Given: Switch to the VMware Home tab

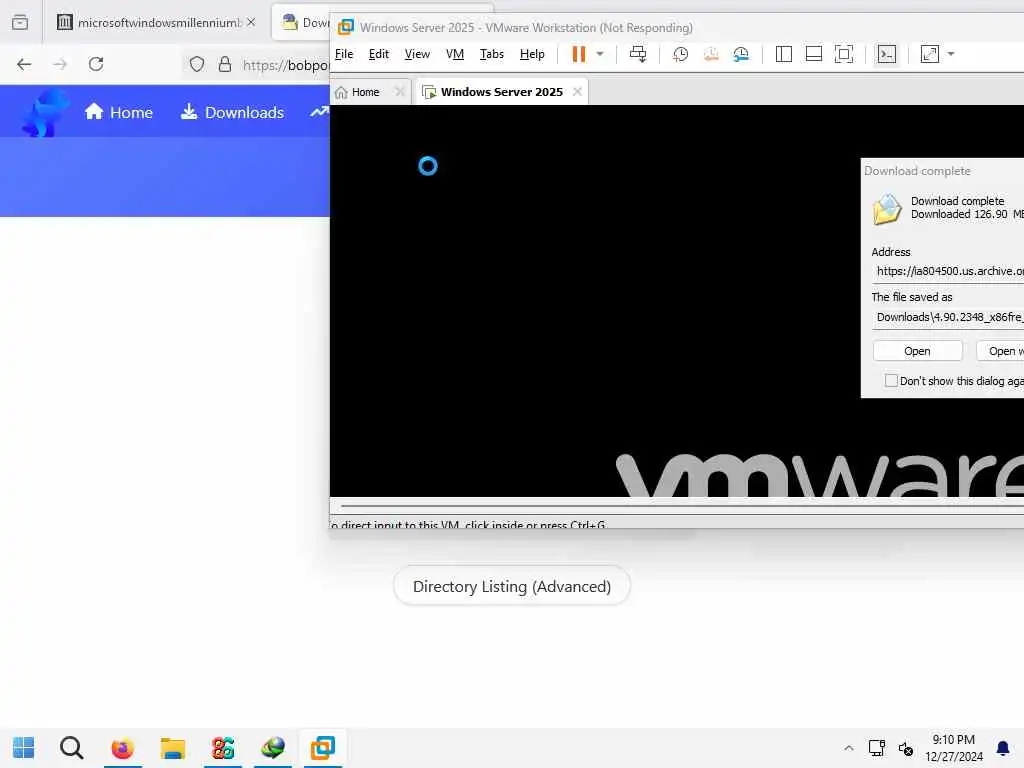Looking at the screenshot, I should (365, 92).
